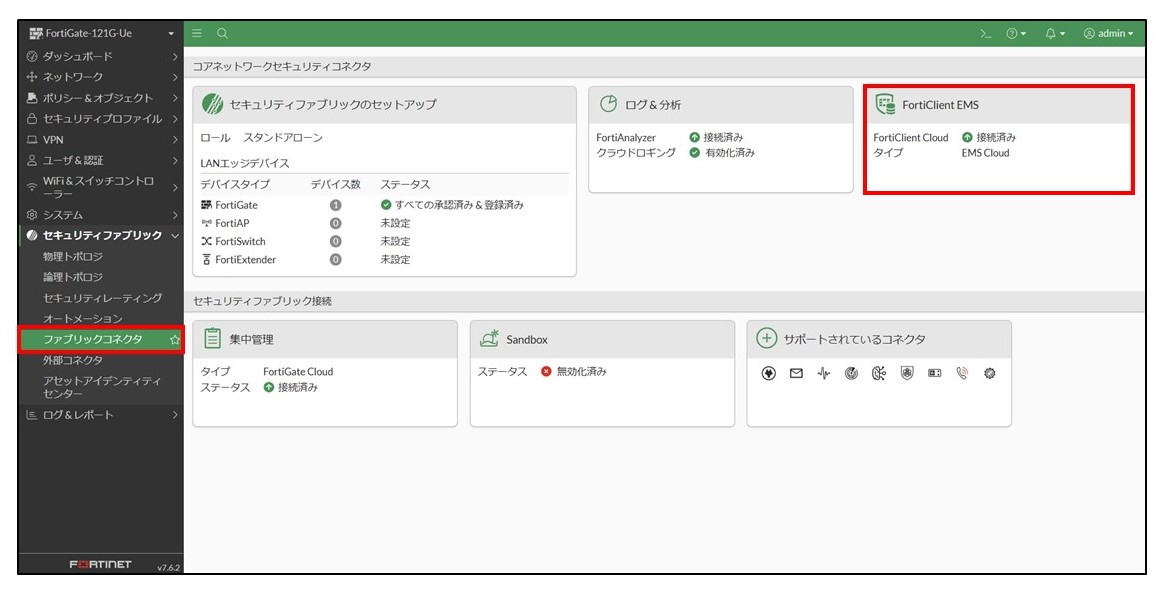Viewport: 1165px width, 592px height.
Task: Open the admin user menu
Action: (x=1109, y=33)
